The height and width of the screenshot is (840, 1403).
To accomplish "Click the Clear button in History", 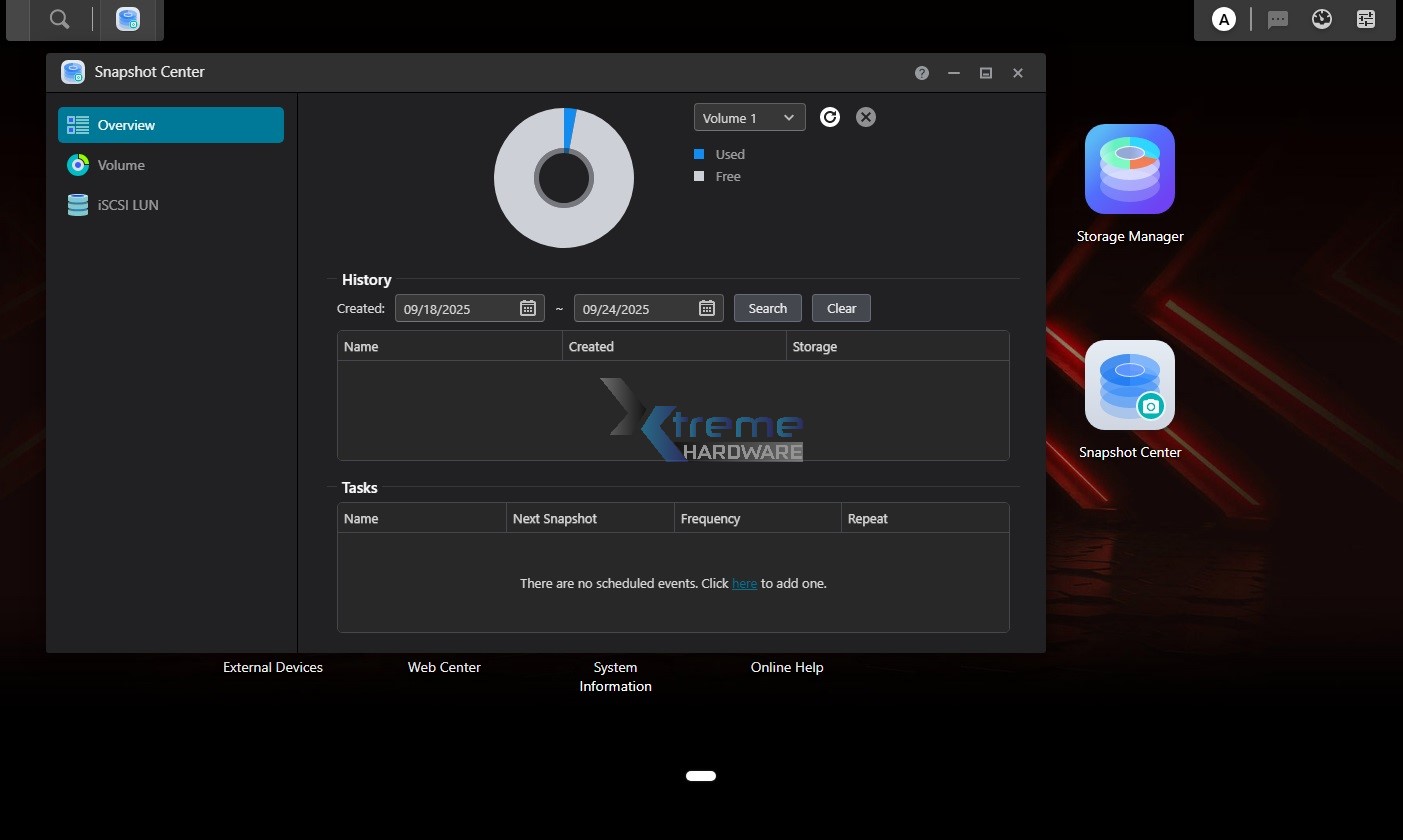I will pyautogui.click(x=841, y=308).
